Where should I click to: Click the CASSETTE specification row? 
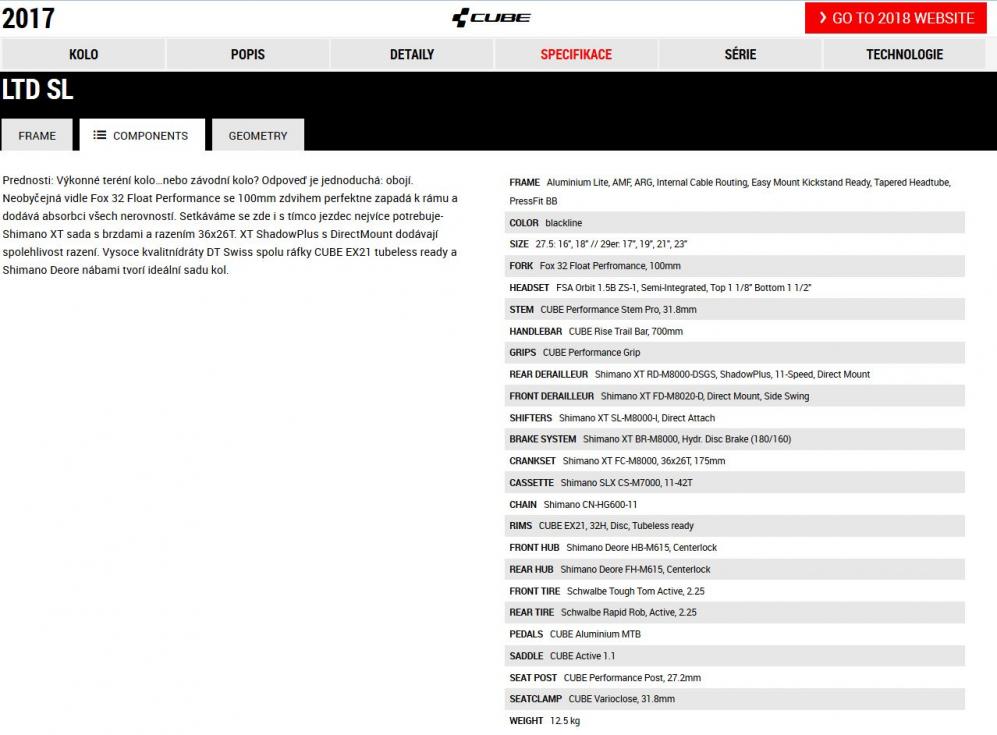click(734, 483)
